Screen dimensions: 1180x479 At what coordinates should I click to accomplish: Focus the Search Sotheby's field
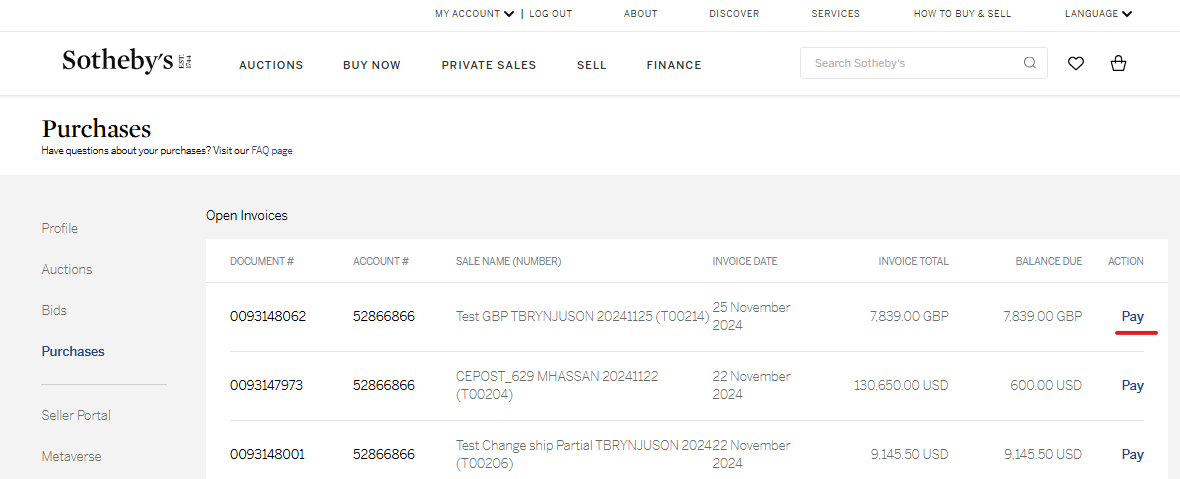[x=923, y=63]
